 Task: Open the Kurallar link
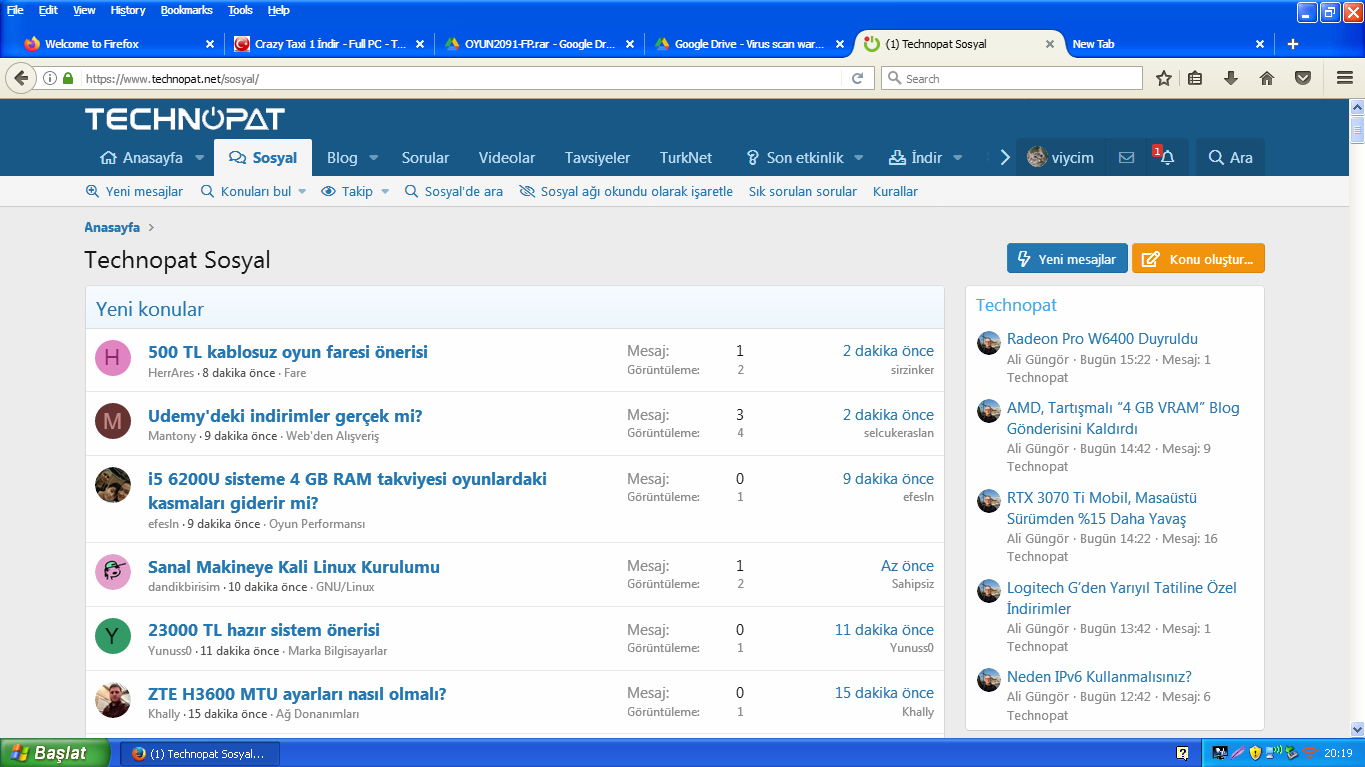pyautogui.click(x=895, y=191)
